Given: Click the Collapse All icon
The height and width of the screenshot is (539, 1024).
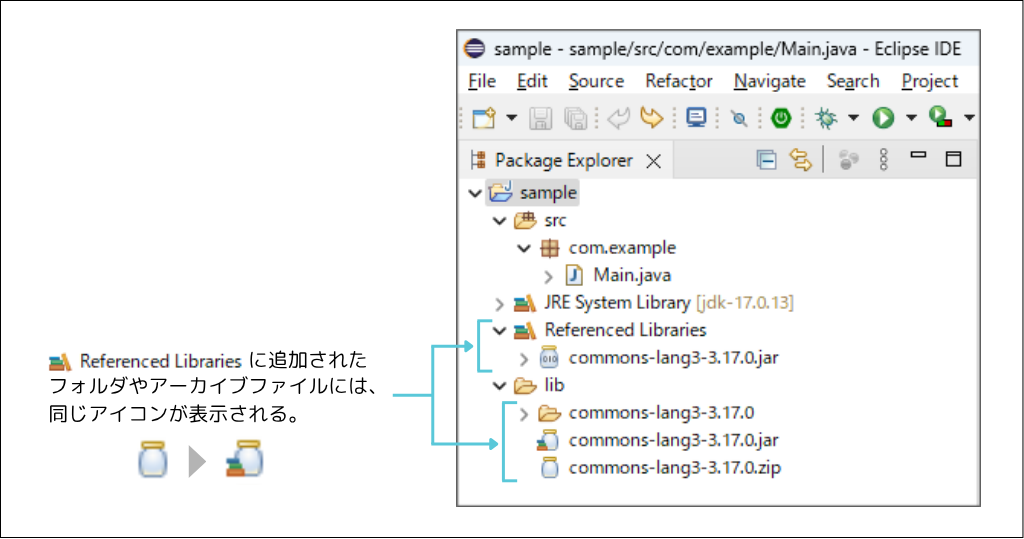Looking at the screenshot, I should coord(766,159).
